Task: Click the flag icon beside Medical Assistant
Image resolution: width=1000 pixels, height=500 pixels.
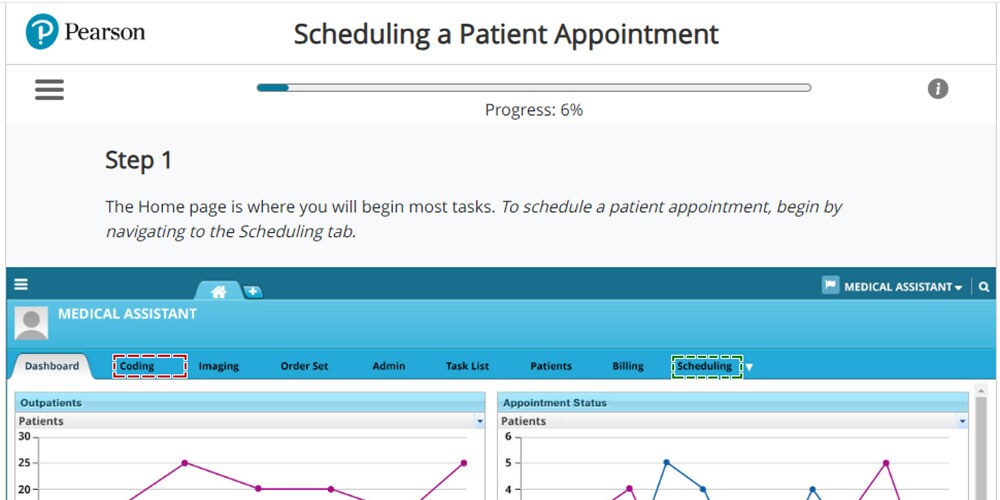Action: coord(830,286)
